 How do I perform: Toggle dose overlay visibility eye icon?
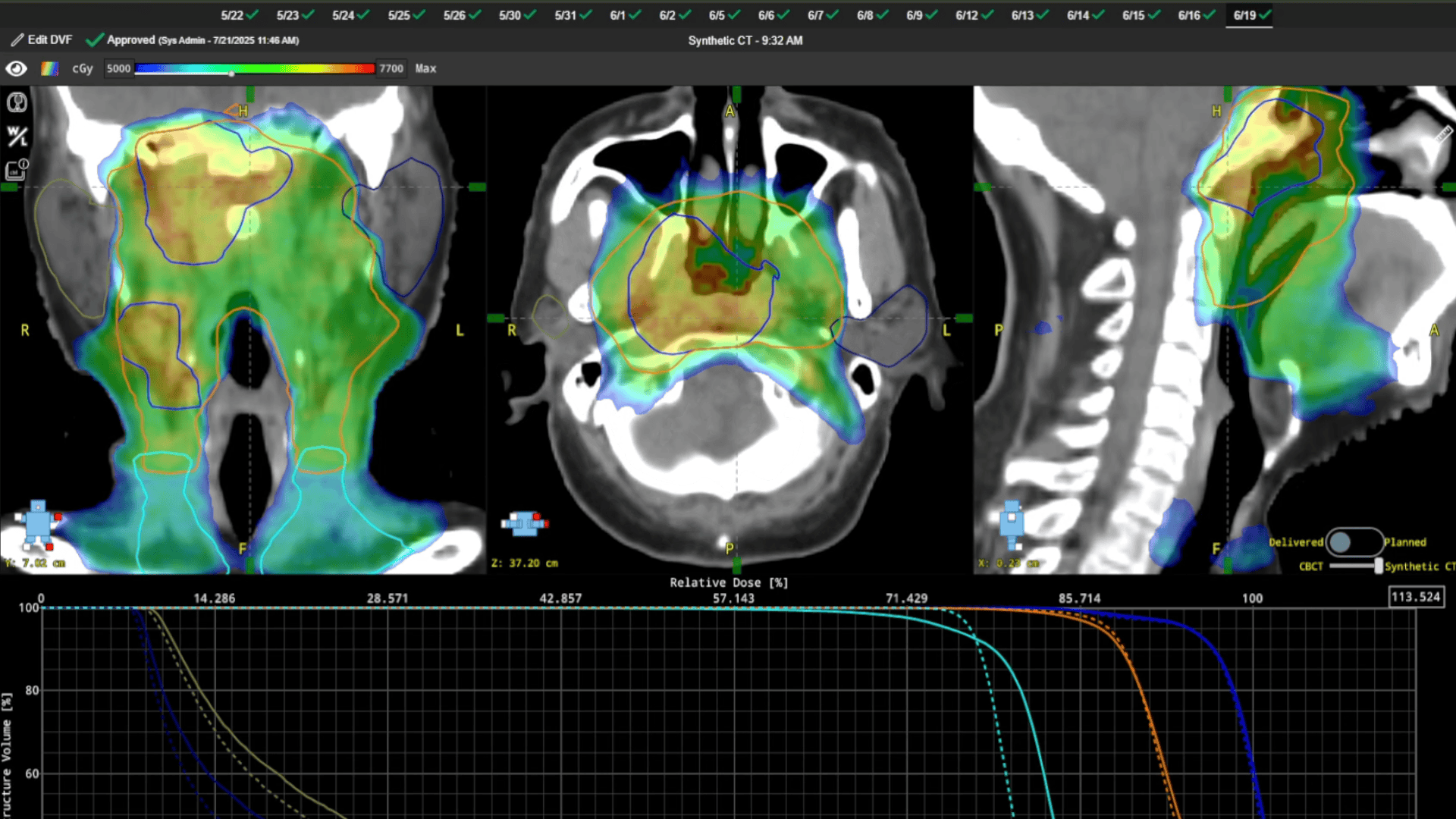click(x=16, y=69)
